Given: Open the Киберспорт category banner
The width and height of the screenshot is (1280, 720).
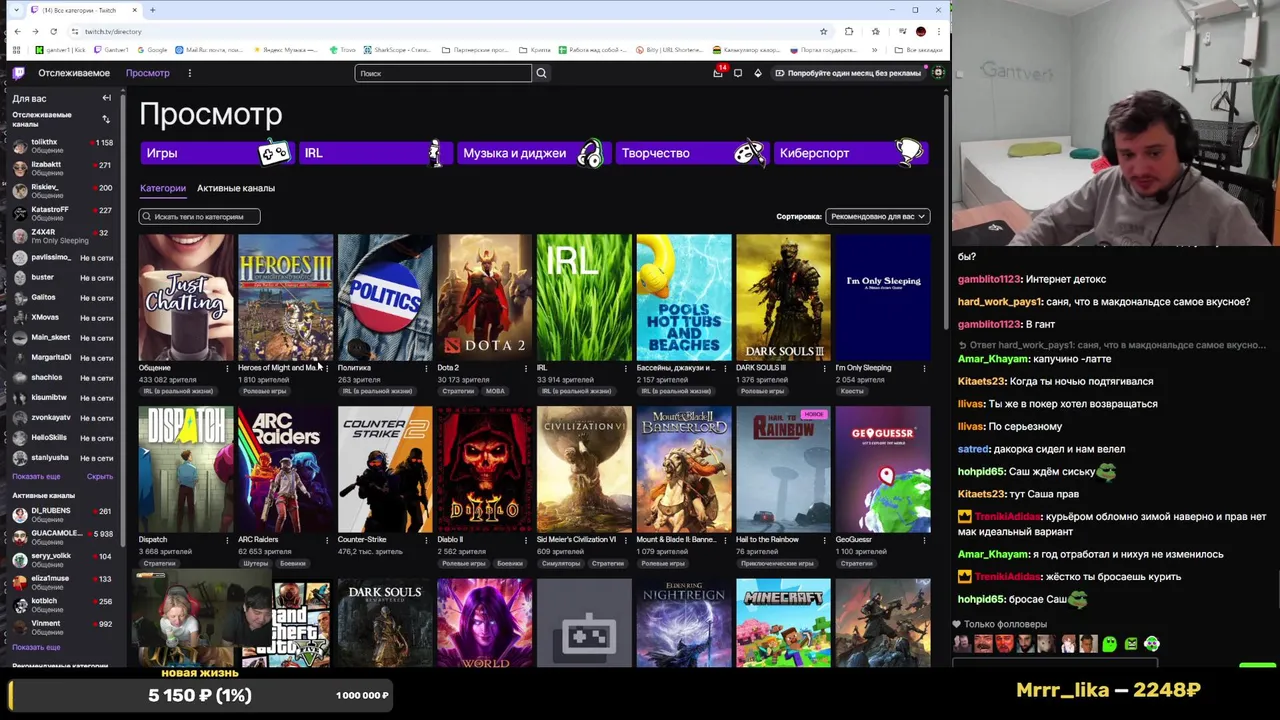Looking at the screenshot, I should pyautogui.click(x=851, y=153).
